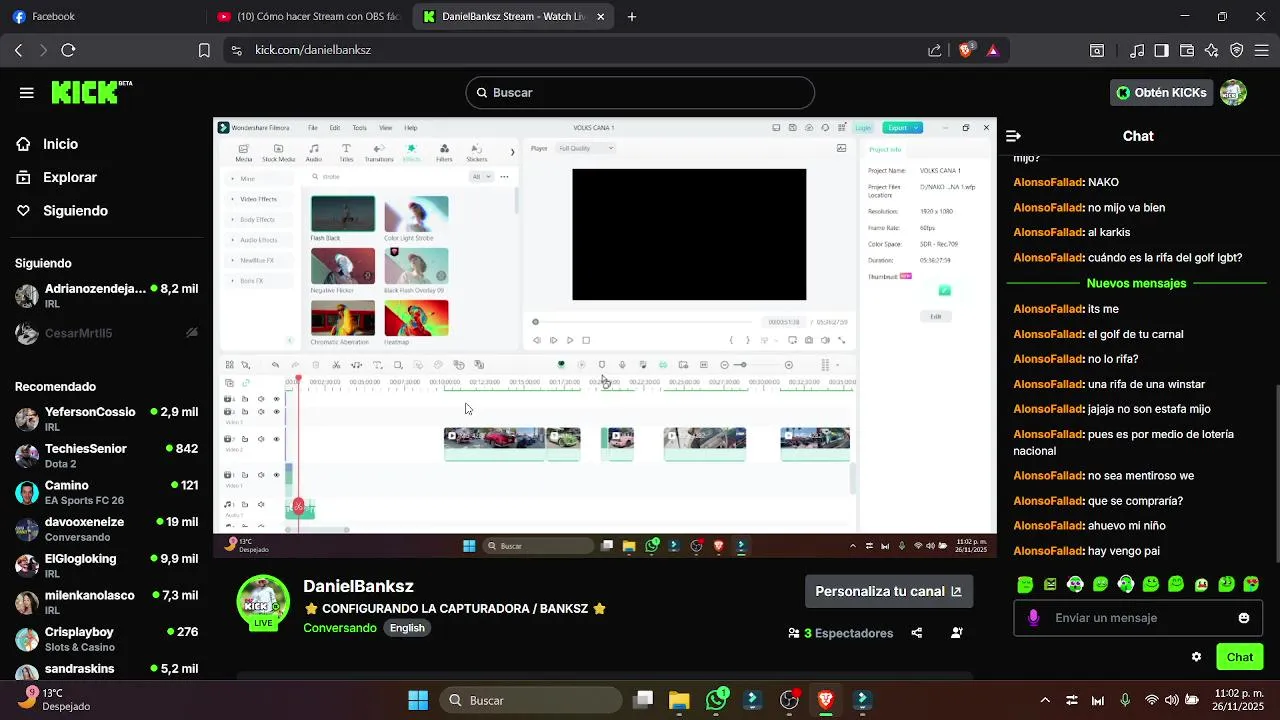Click the first green emote in chat row
The height and width of the screenshot is (720, 1280).
pyautogui.click(x=1025, y=584)
